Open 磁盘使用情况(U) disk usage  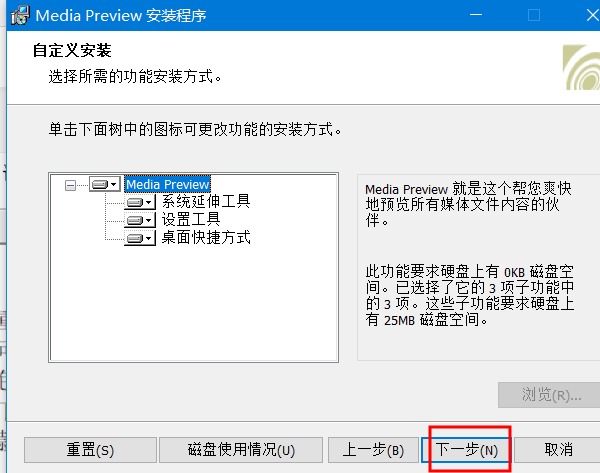point(241,450)
